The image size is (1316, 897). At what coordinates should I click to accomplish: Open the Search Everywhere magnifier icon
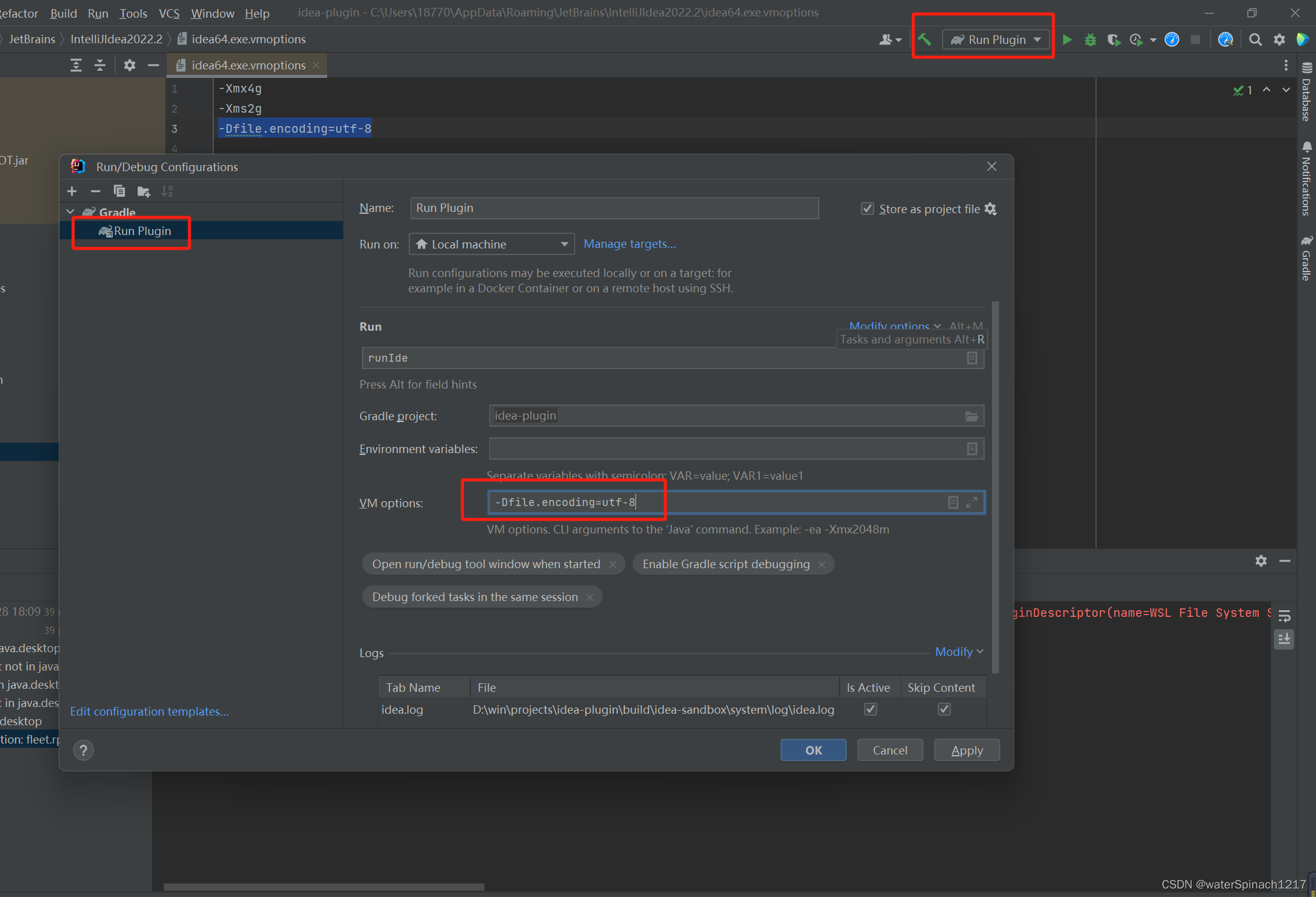point(1255,40)
